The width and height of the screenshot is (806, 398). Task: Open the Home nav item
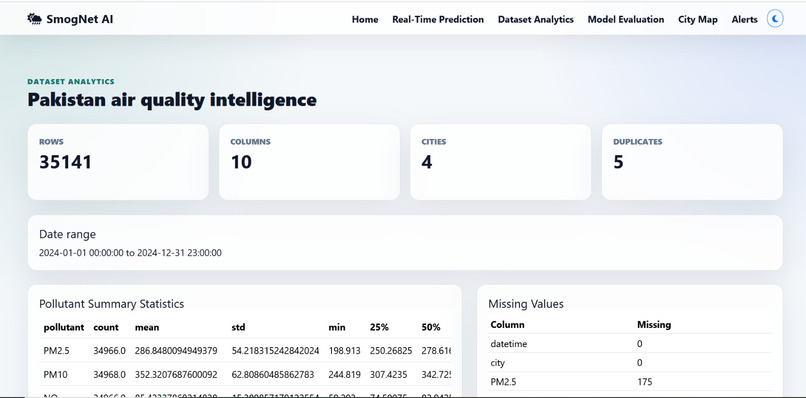pyautogui.click(x=365, y=20)
